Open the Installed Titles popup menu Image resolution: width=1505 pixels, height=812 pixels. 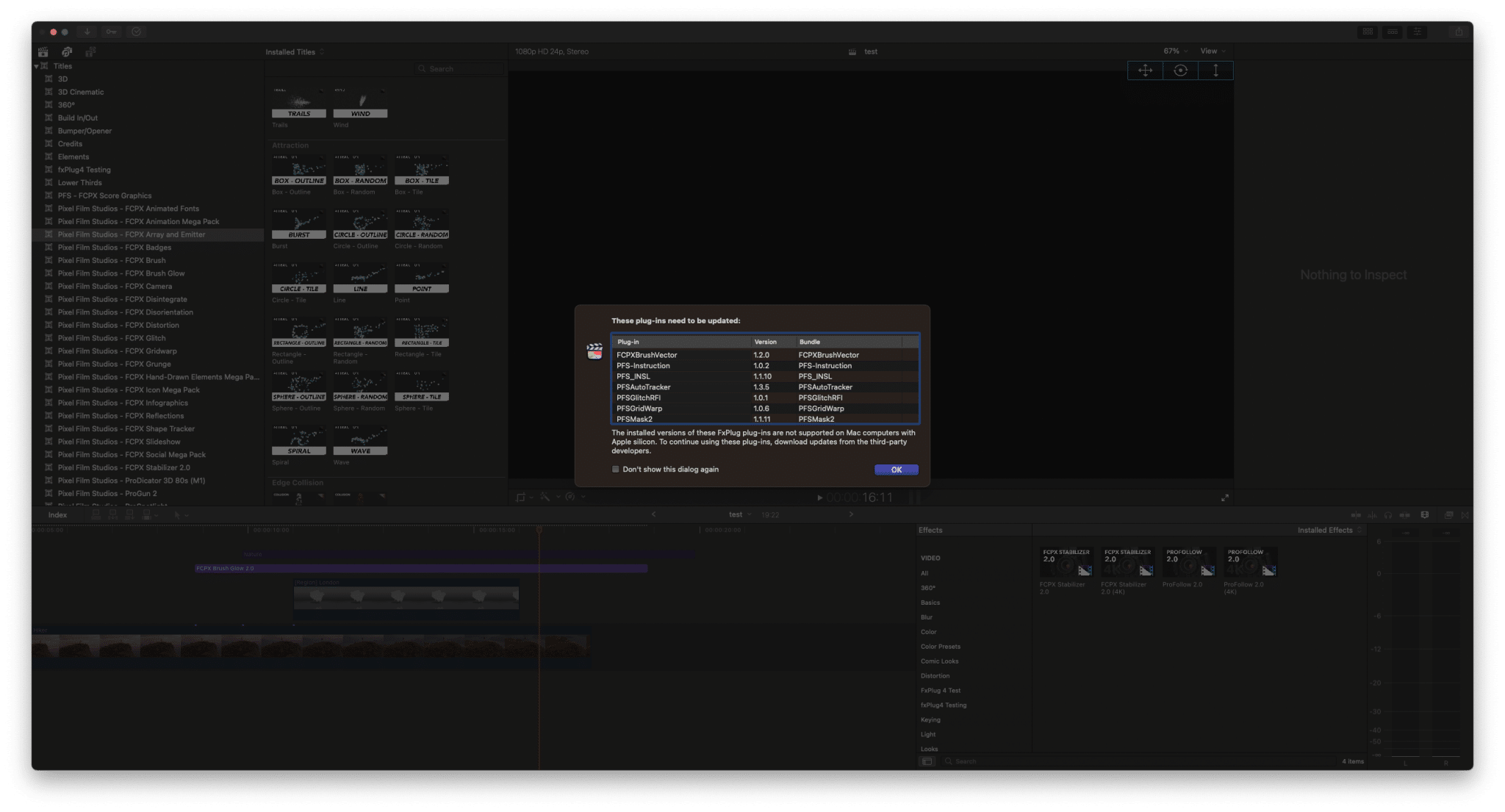tap(295, 52)
